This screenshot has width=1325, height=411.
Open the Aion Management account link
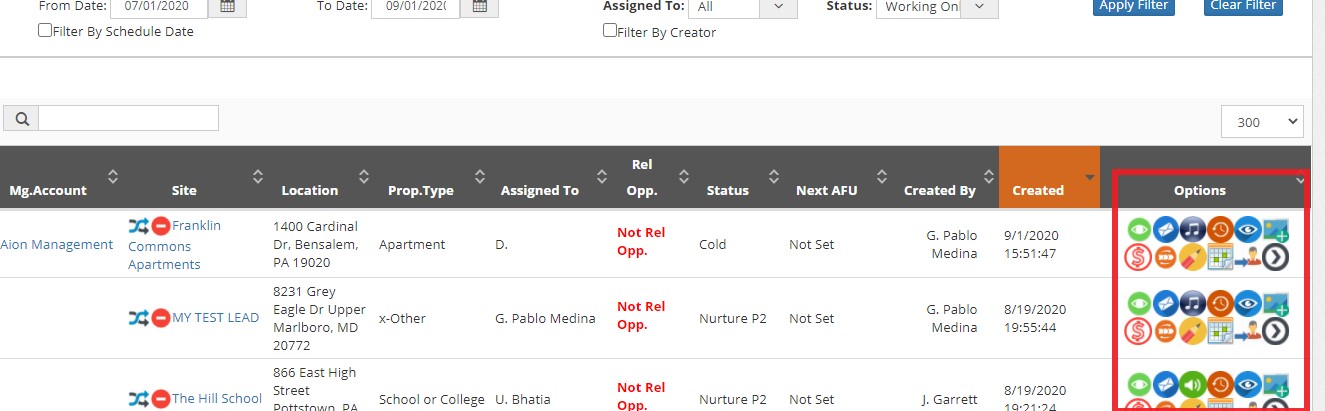[x=57, y=244]
